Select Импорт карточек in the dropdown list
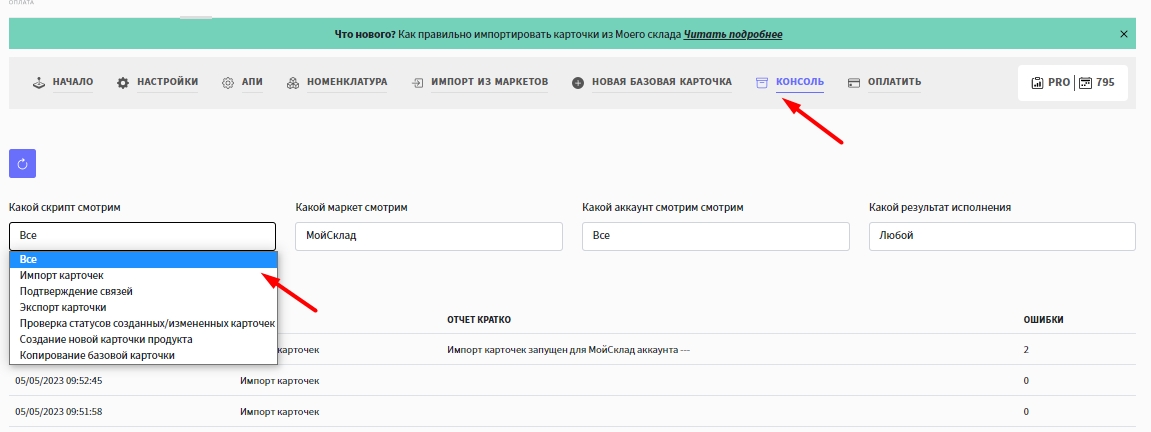Viewport: 1151px width, 432px height. click(62, 275)
